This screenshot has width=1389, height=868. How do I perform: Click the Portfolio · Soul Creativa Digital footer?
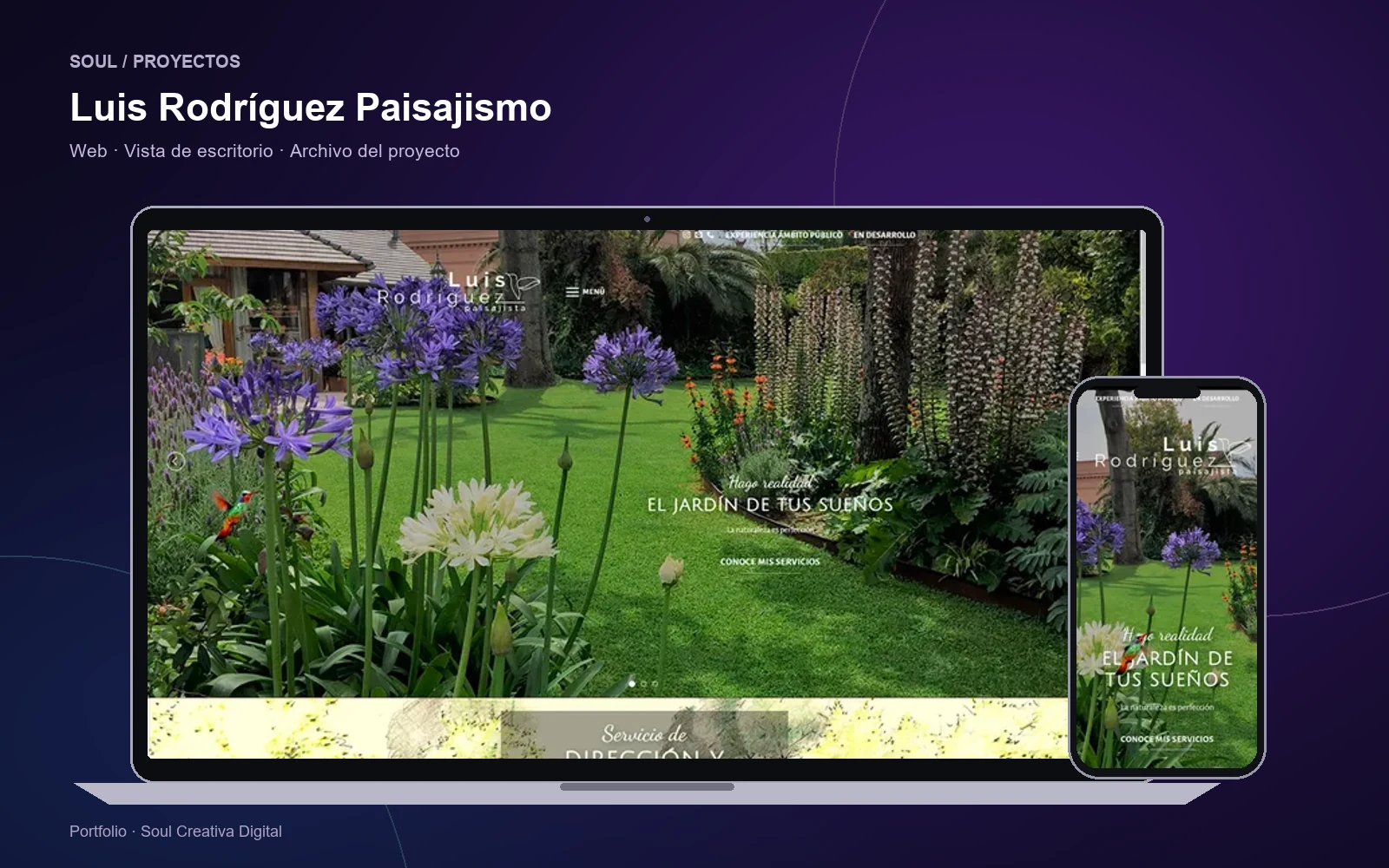175,832
